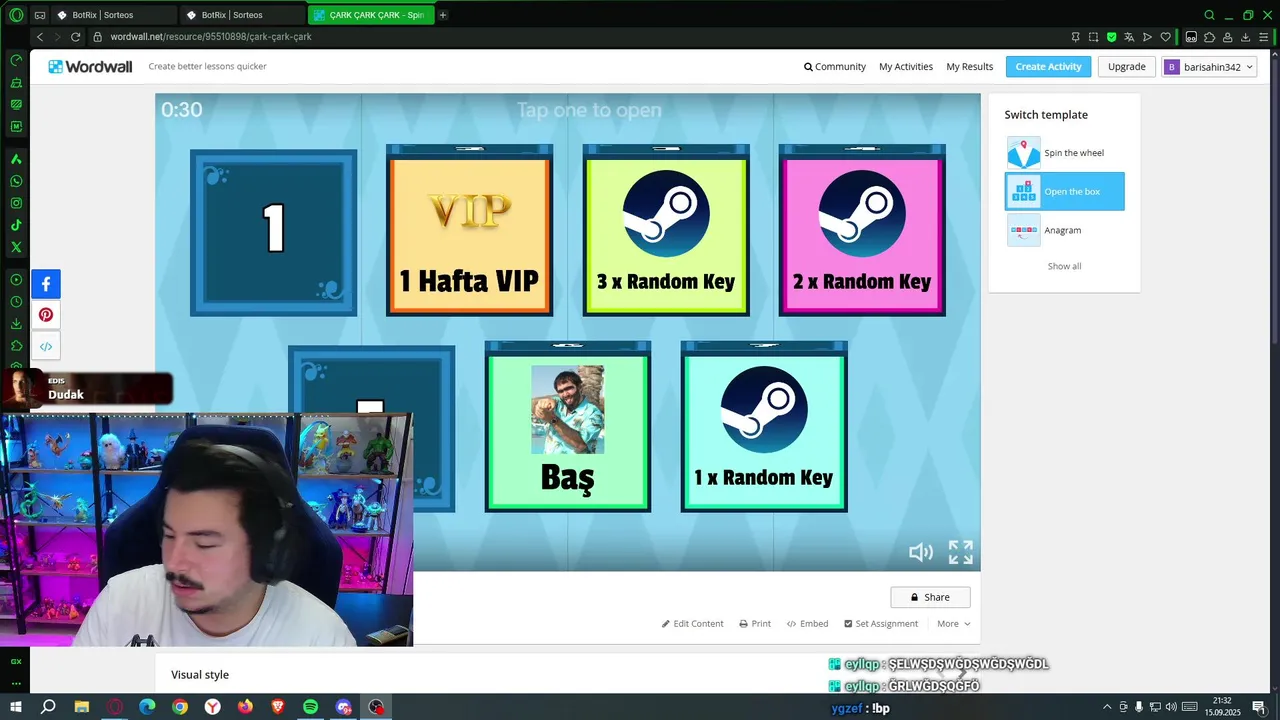Select the 1 x Random Key box

coord(764,427)
